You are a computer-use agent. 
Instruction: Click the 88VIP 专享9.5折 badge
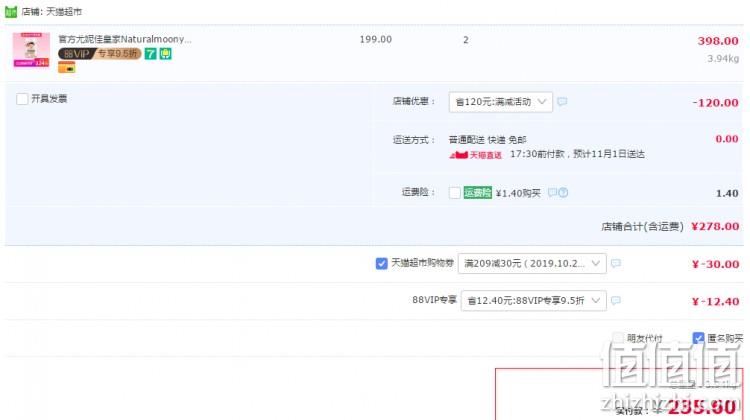(99, 54)
